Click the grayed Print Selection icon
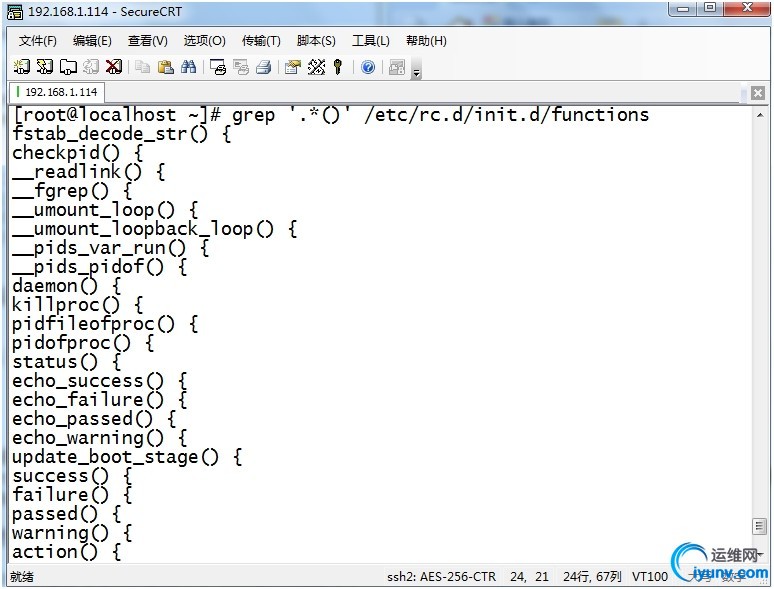Image resolution: width=774 pixels, height=589 pixels. 241,67
